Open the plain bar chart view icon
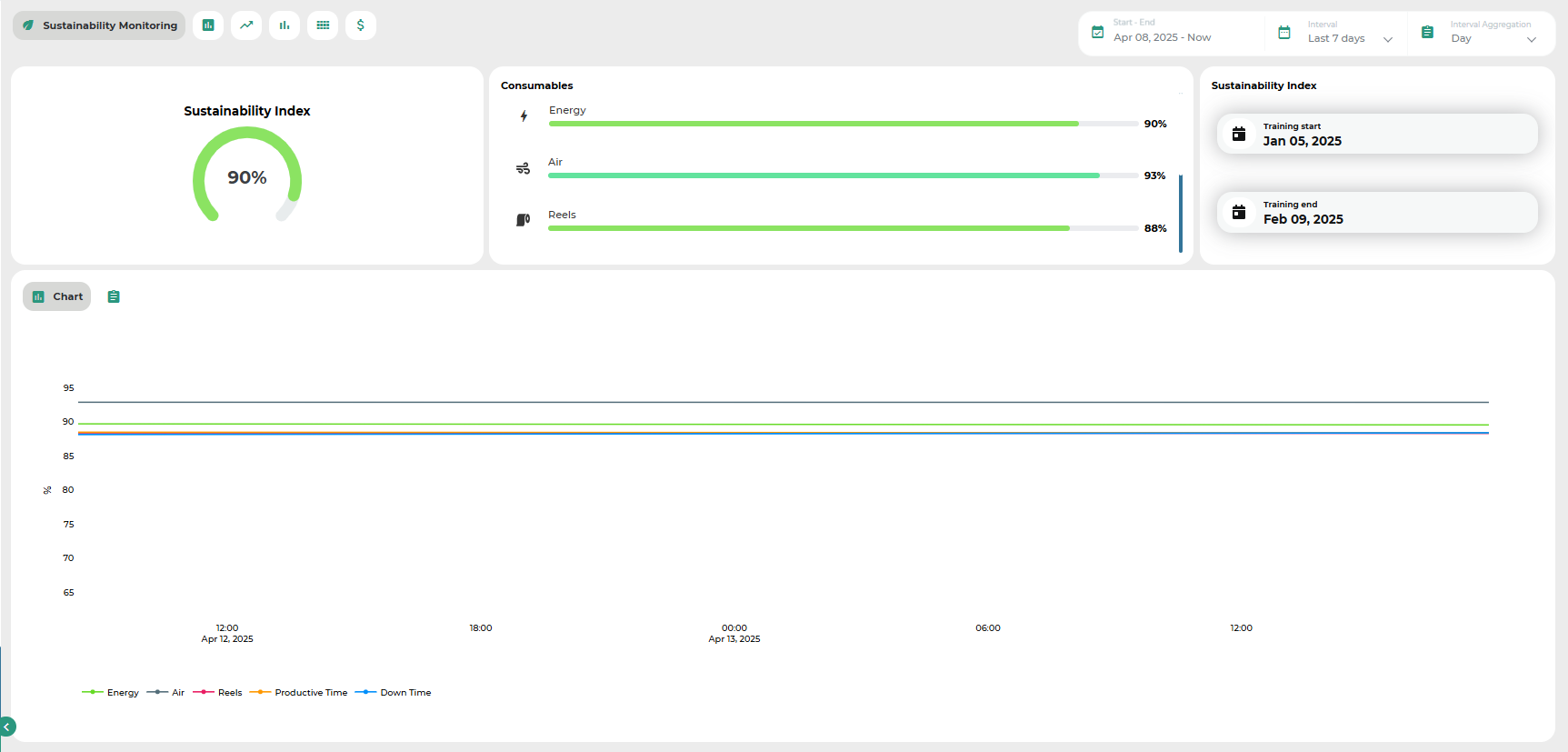This screenshot has width=1568, height=752. (285, 25)
